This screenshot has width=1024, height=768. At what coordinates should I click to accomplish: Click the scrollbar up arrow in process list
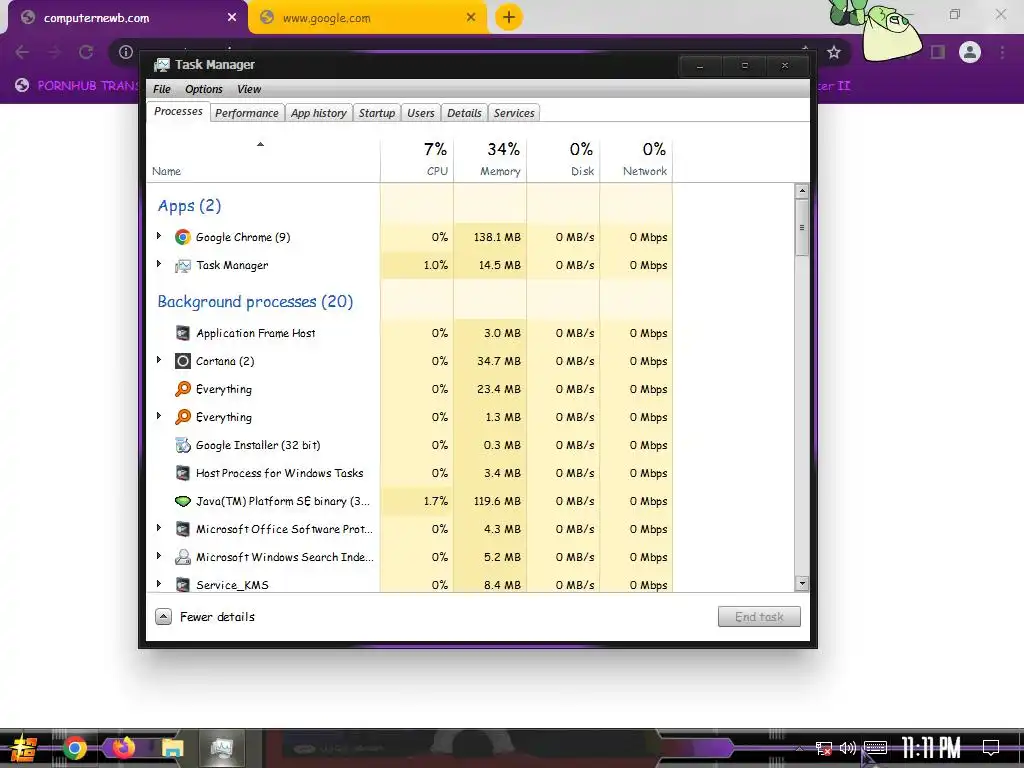point(802,191)
